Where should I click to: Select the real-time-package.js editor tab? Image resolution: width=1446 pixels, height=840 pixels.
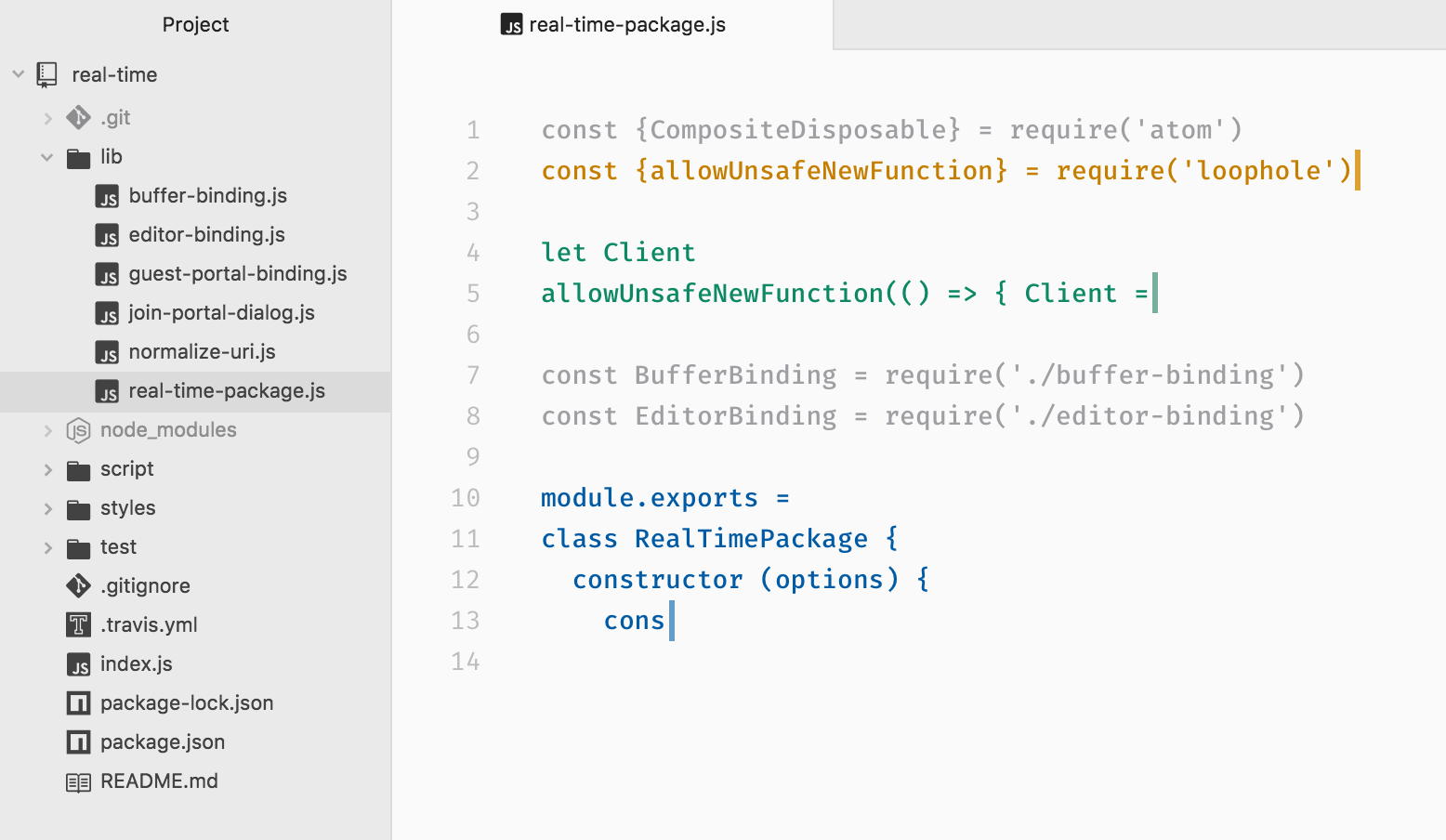click(x=613, y=25)
